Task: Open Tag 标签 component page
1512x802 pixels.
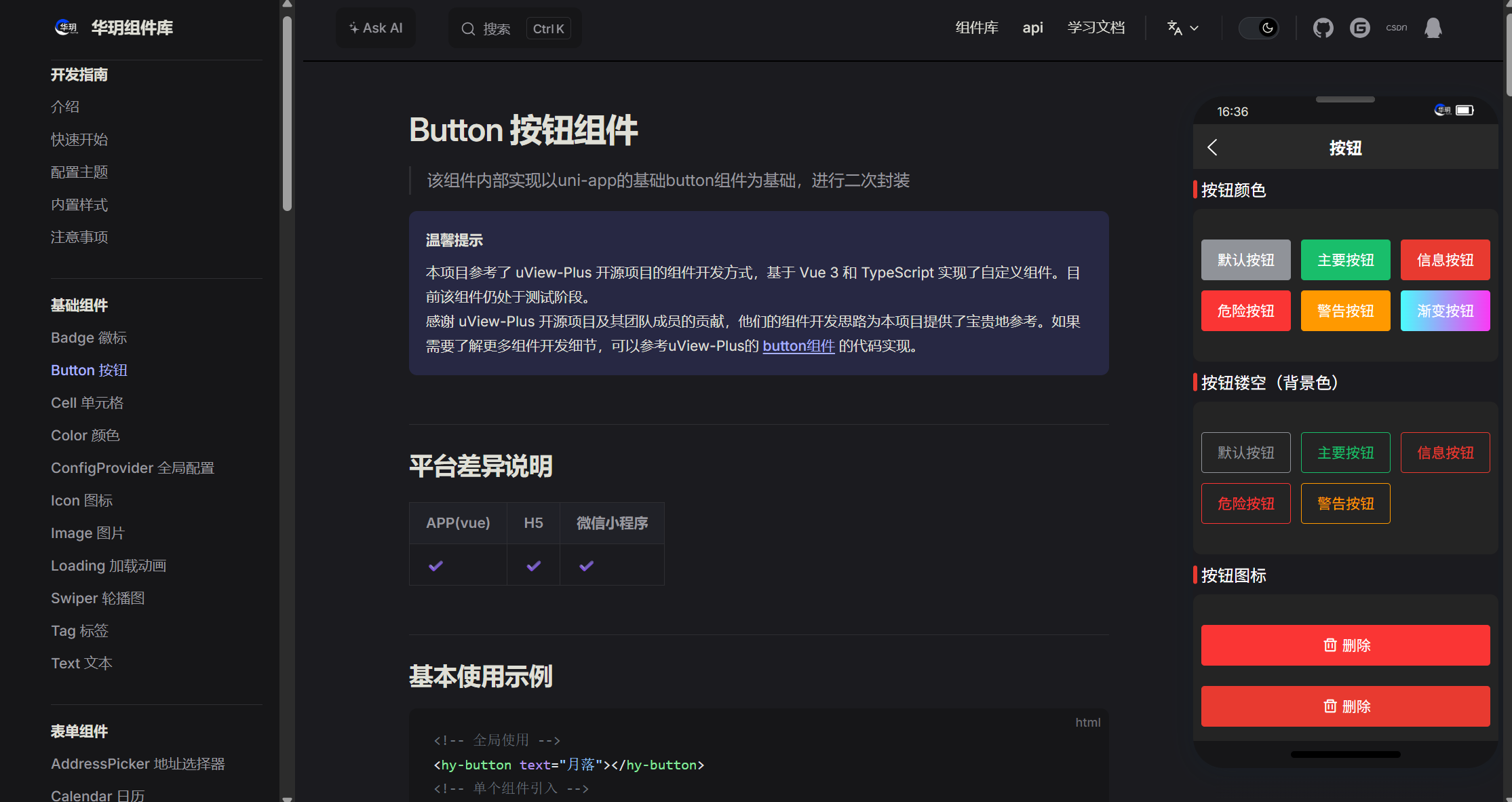Action: [79, 630]
